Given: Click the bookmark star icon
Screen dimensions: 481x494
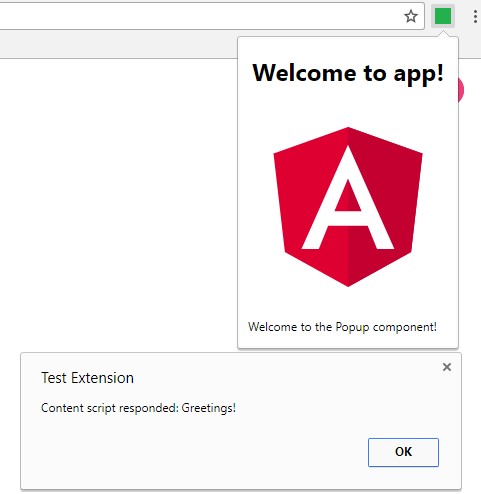Looking at the screenshot, I should click(x=411, y=16).
